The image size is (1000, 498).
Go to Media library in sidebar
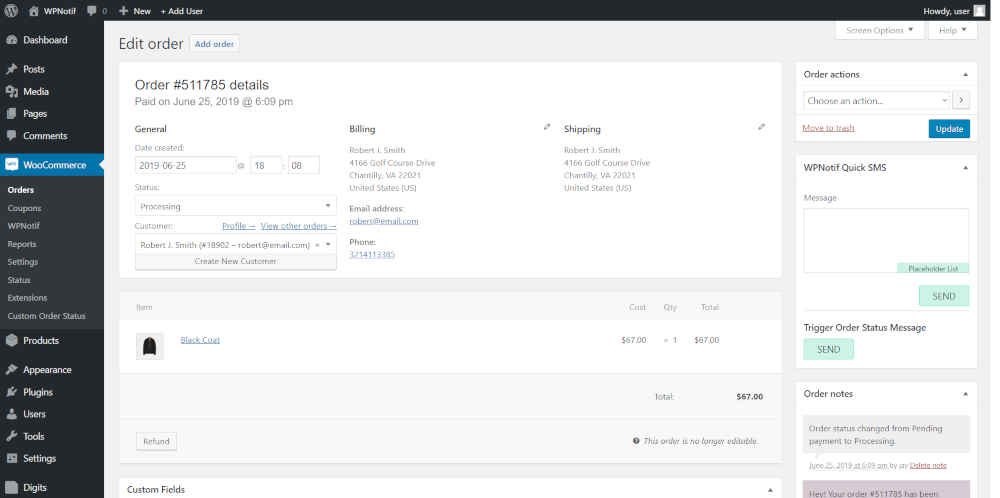point(36,91)
